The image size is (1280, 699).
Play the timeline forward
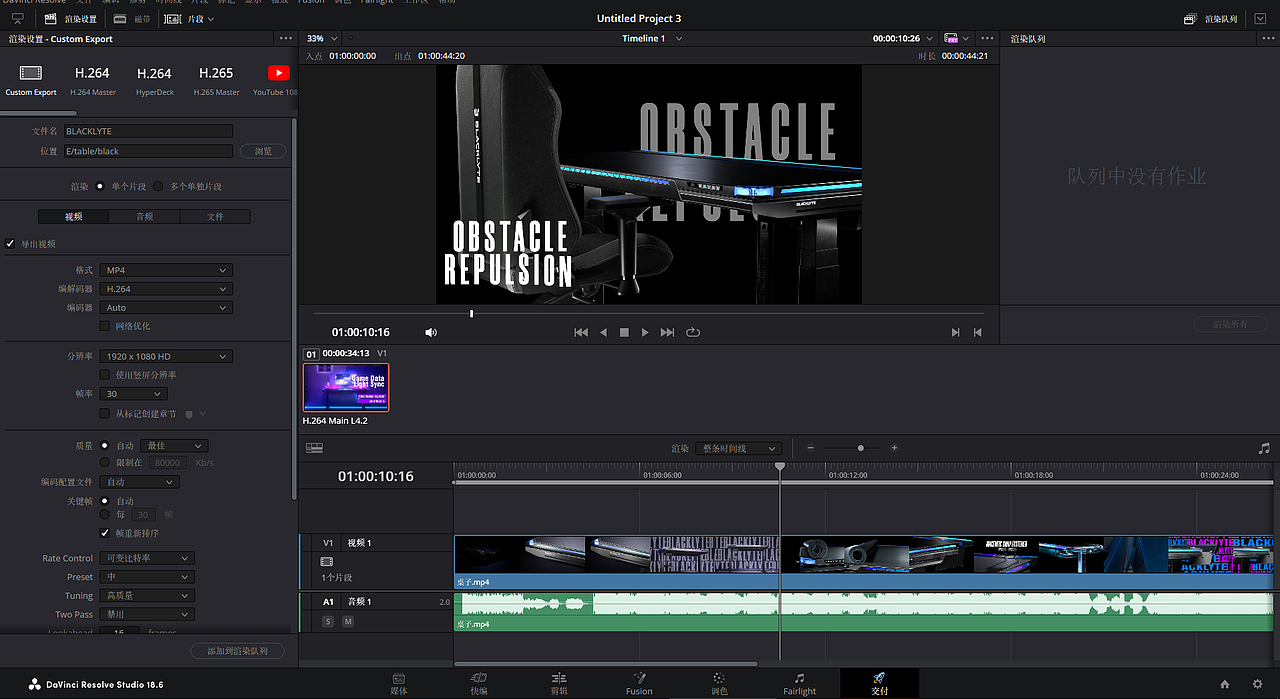coord(645,332)
